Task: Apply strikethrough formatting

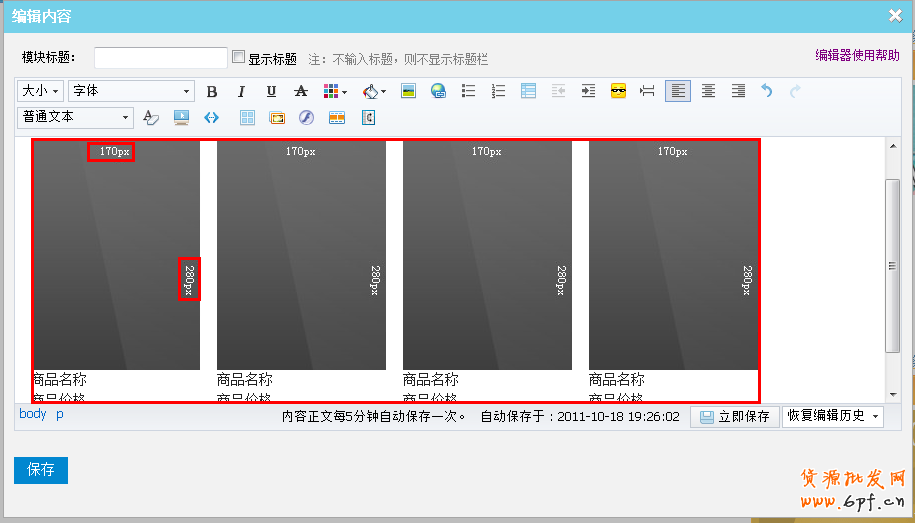Action: click(x=301, y=91)
